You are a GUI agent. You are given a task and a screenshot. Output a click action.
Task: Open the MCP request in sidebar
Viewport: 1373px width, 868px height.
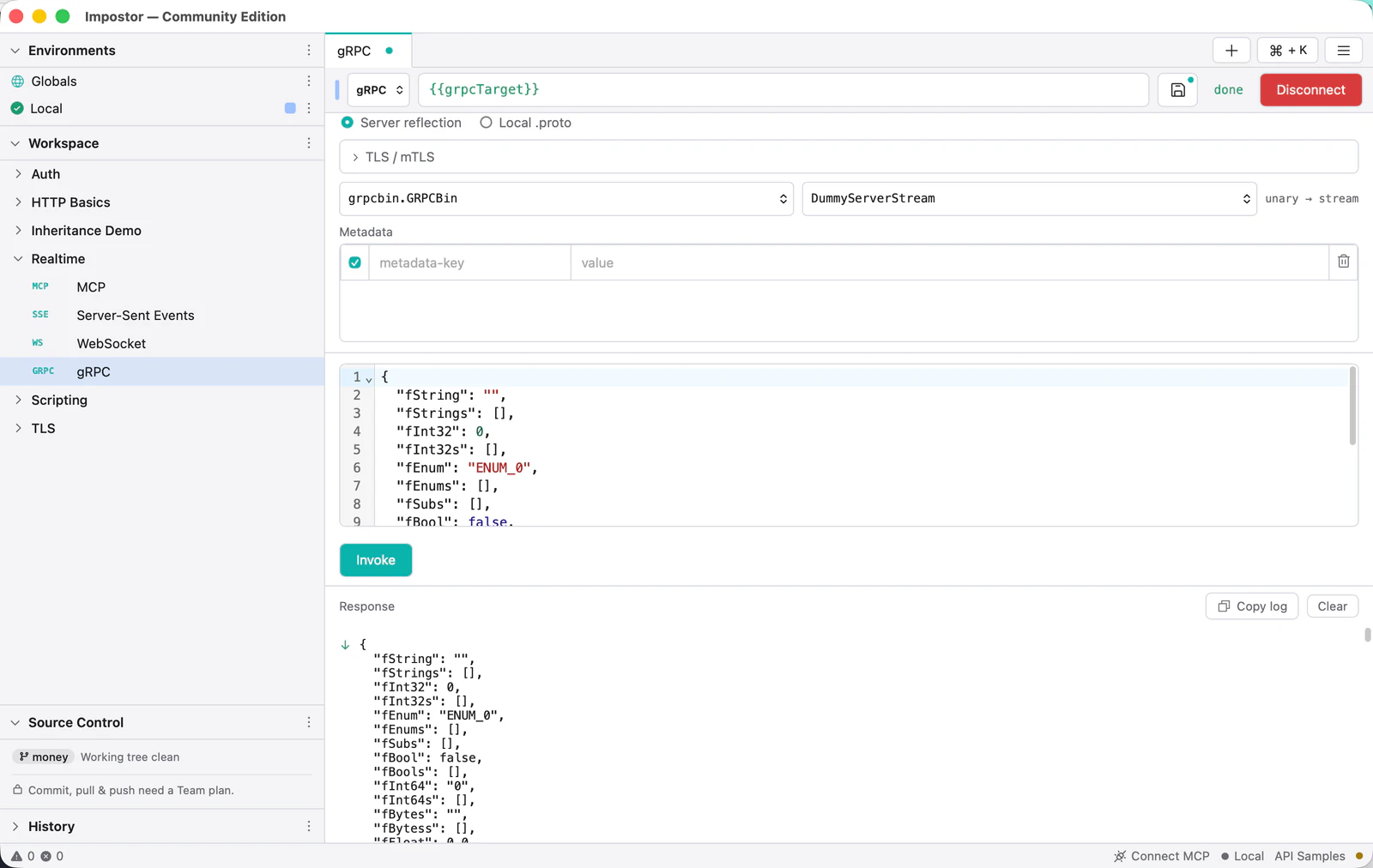click(x=162, y=286)
